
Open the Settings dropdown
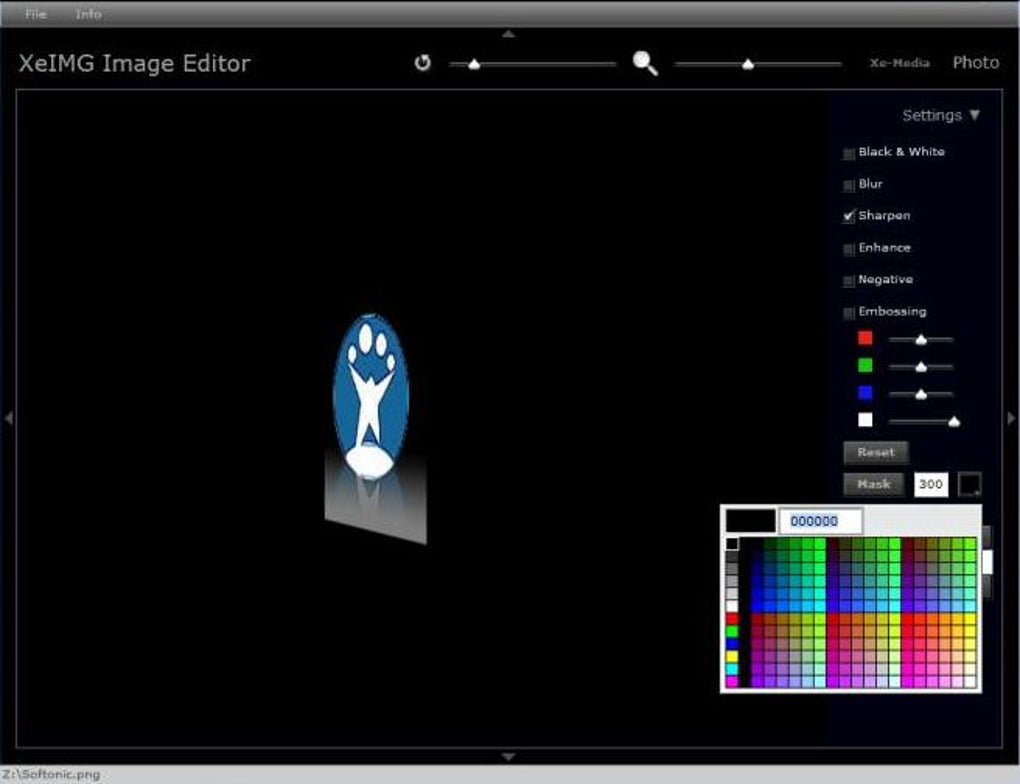point(941,115)
